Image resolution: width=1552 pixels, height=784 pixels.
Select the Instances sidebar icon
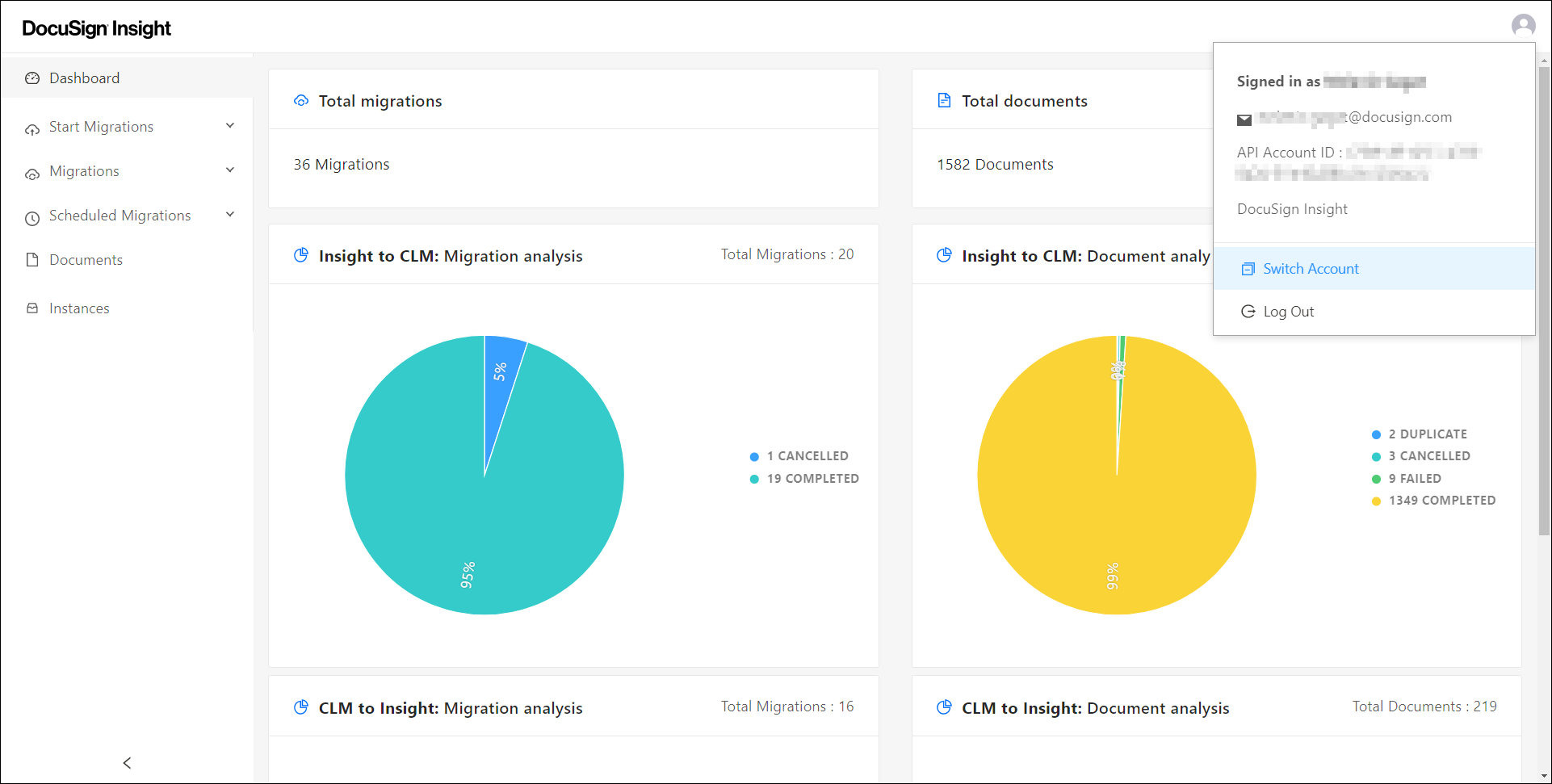coord(31,308)
